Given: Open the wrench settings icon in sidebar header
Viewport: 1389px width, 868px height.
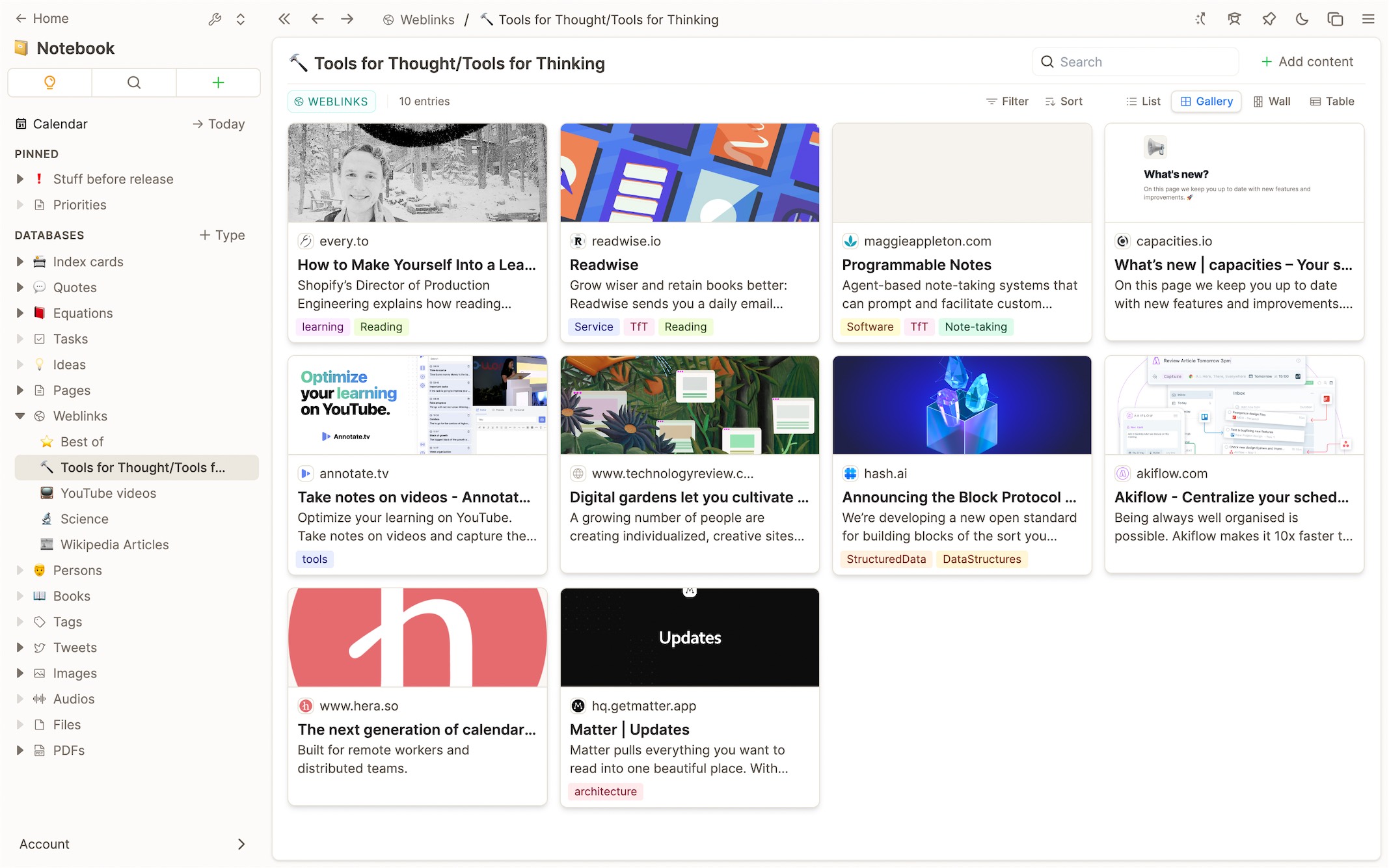Looking at the screenshot, I should pos(215,19).
